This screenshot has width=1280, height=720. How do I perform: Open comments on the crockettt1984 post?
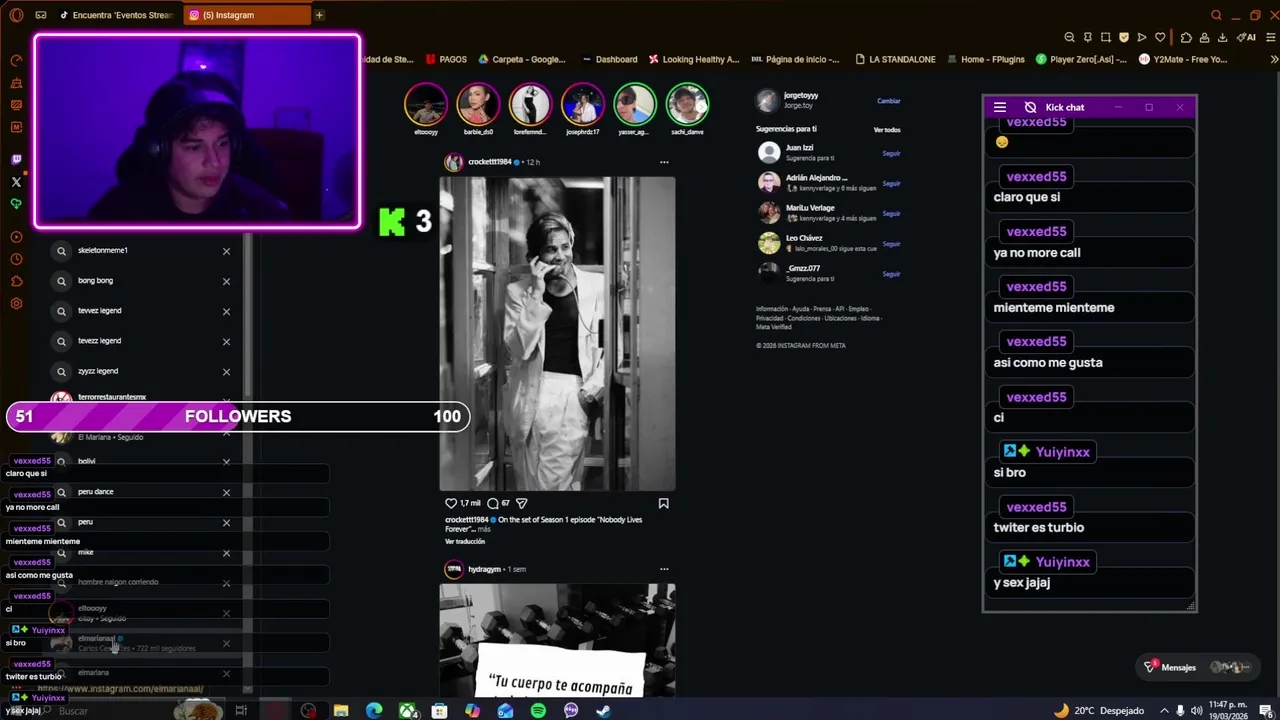493,503
